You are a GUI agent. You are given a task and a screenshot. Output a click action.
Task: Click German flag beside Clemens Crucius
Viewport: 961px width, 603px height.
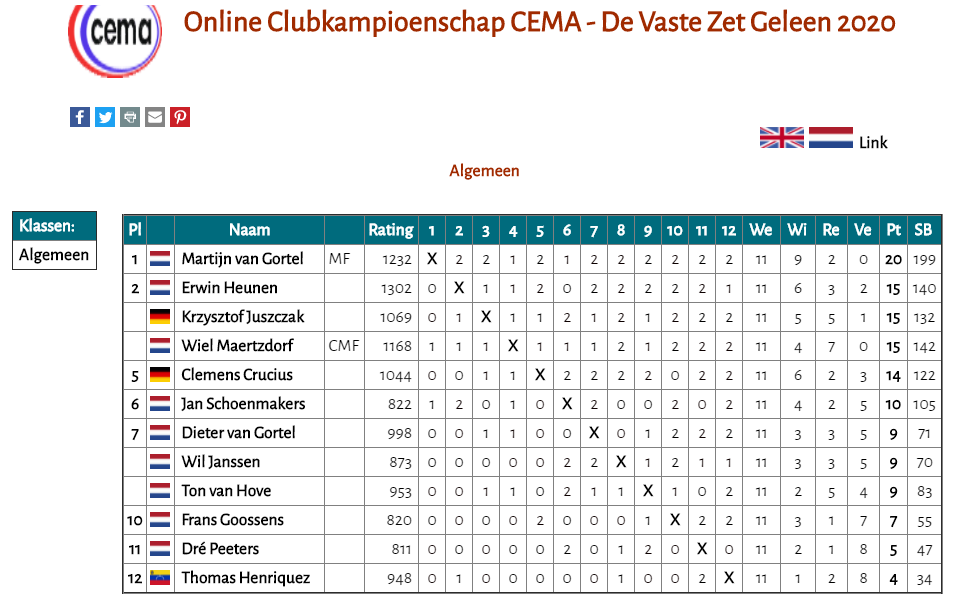click(x=160, y=374)
